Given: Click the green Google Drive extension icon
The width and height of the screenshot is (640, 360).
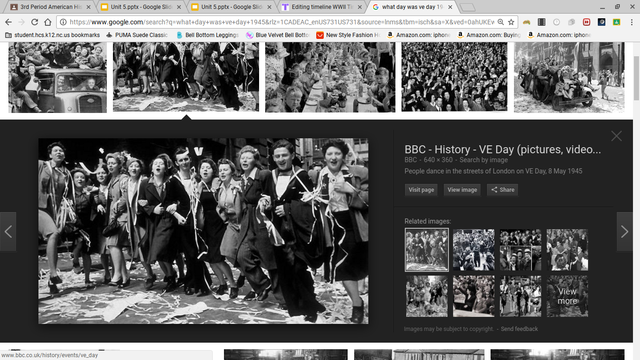Looking at the screenshot, I should click(616, 22).
